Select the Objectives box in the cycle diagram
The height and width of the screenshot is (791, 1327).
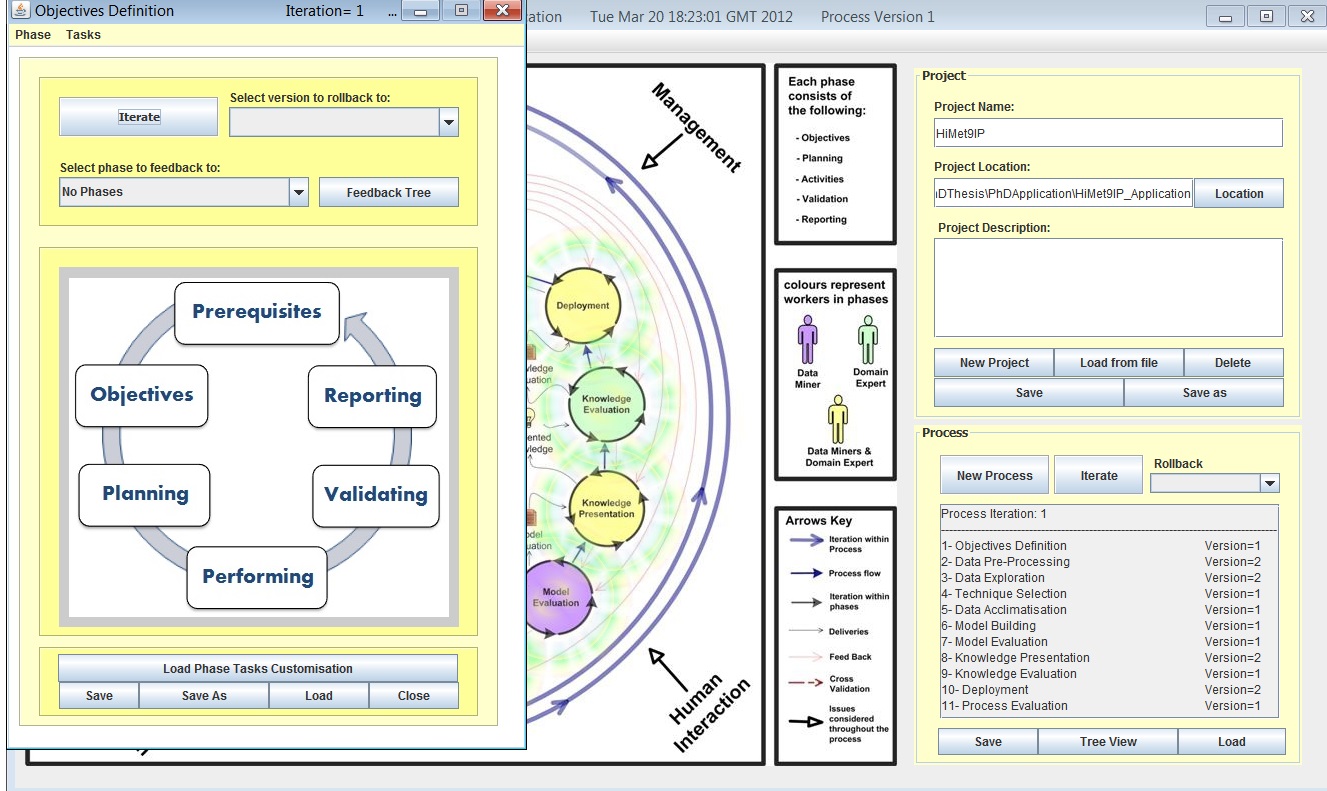(142, 395)
